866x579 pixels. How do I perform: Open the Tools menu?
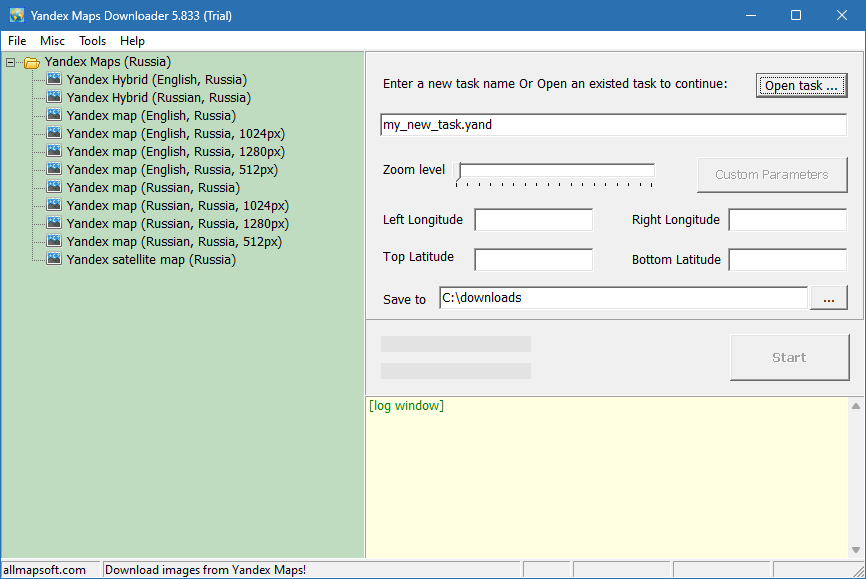tap(92, 41)
